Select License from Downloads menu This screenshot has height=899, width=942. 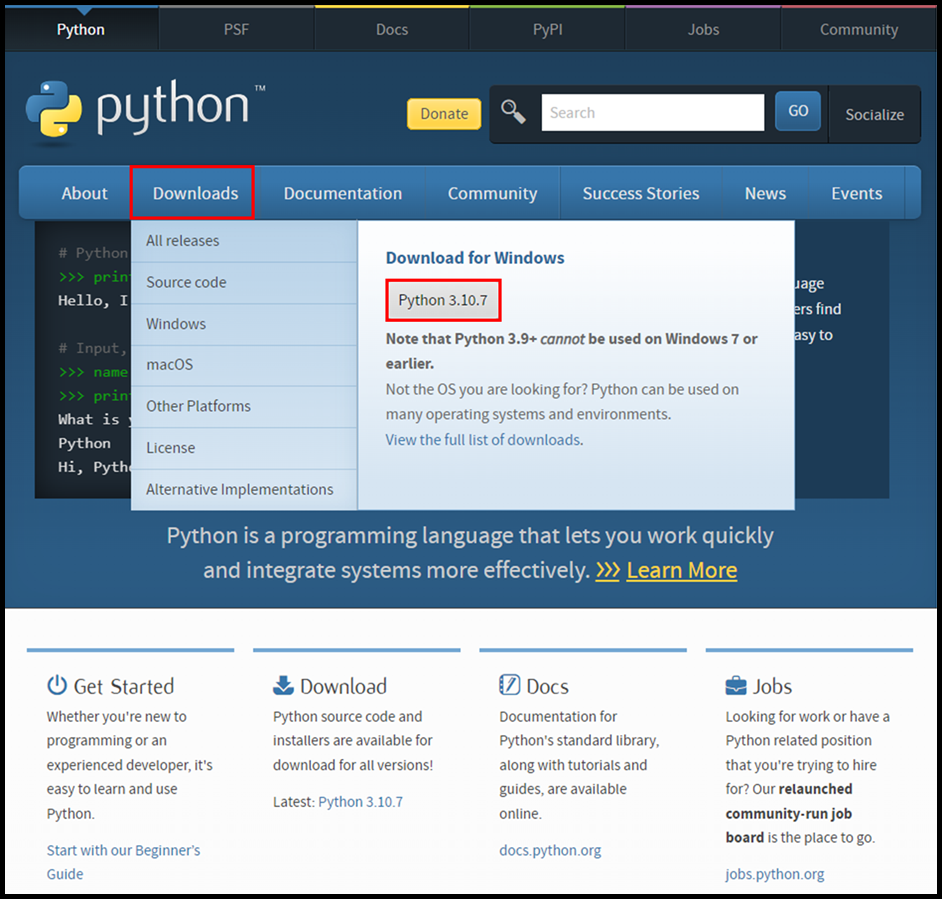pos(244,448)
